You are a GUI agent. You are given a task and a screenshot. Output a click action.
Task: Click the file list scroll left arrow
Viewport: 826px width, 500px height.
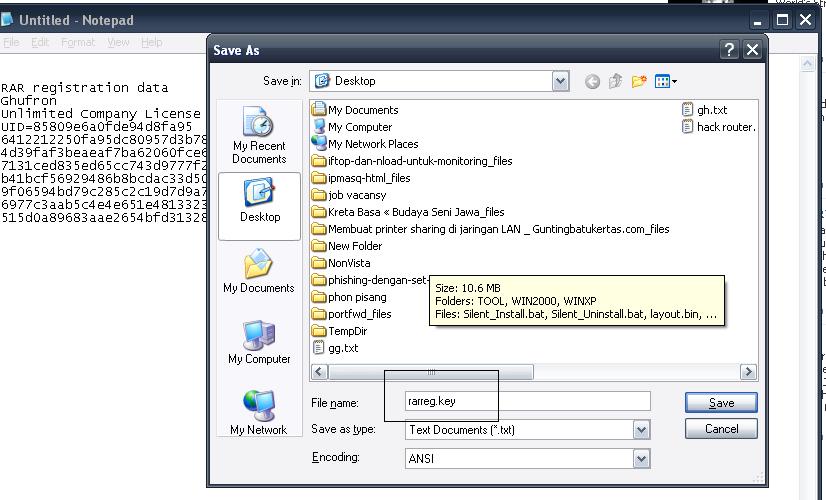[x=319, y=372]
